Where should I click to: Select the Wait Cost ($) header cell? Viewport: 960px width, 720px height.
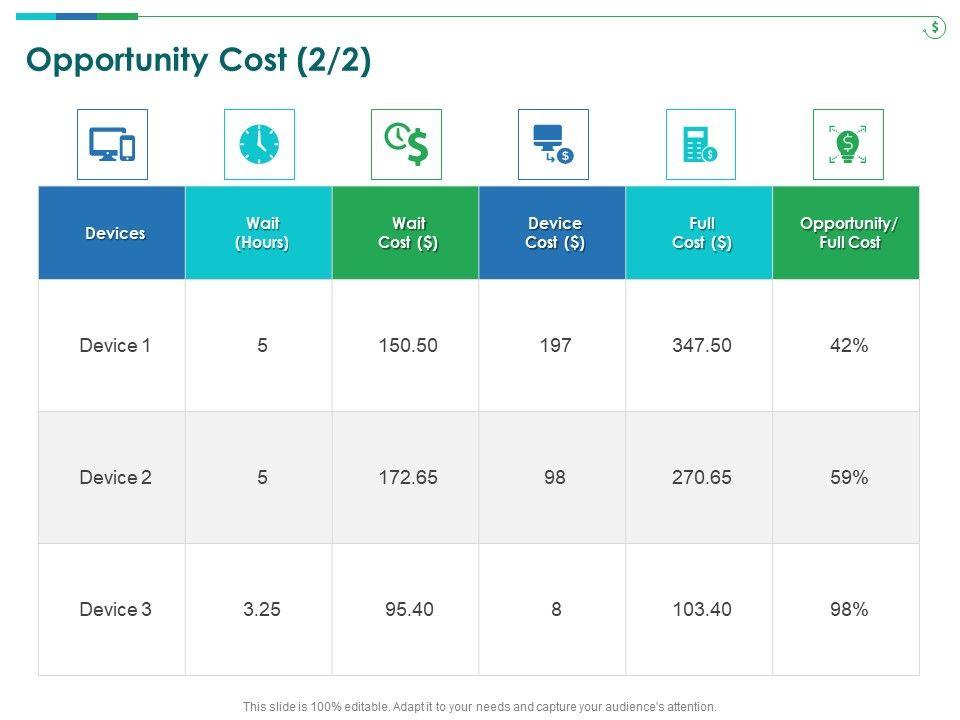pyautogui.click(x=408, y=233)
